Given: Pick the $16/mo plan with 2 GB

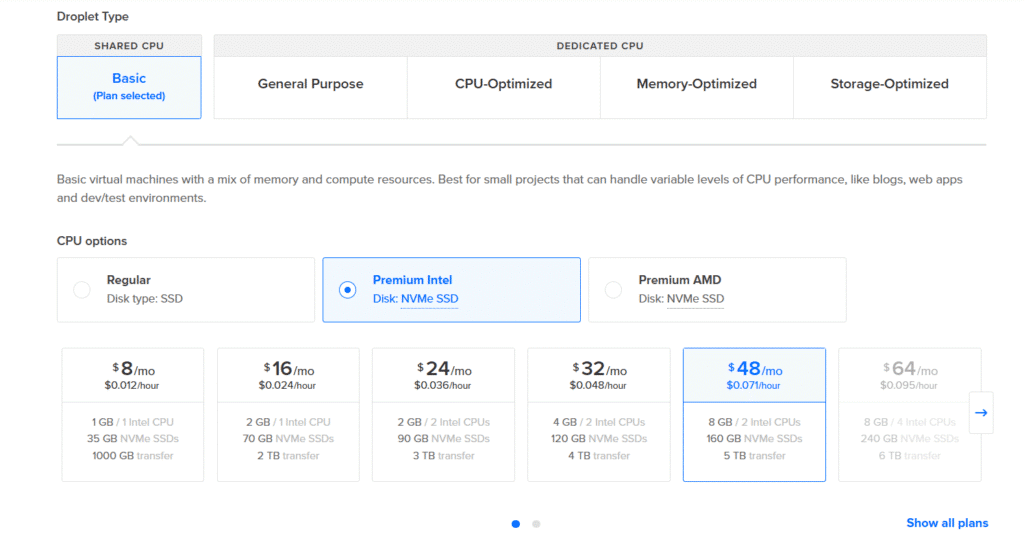Looking at the screenshot, I should (x=288, y=415).
